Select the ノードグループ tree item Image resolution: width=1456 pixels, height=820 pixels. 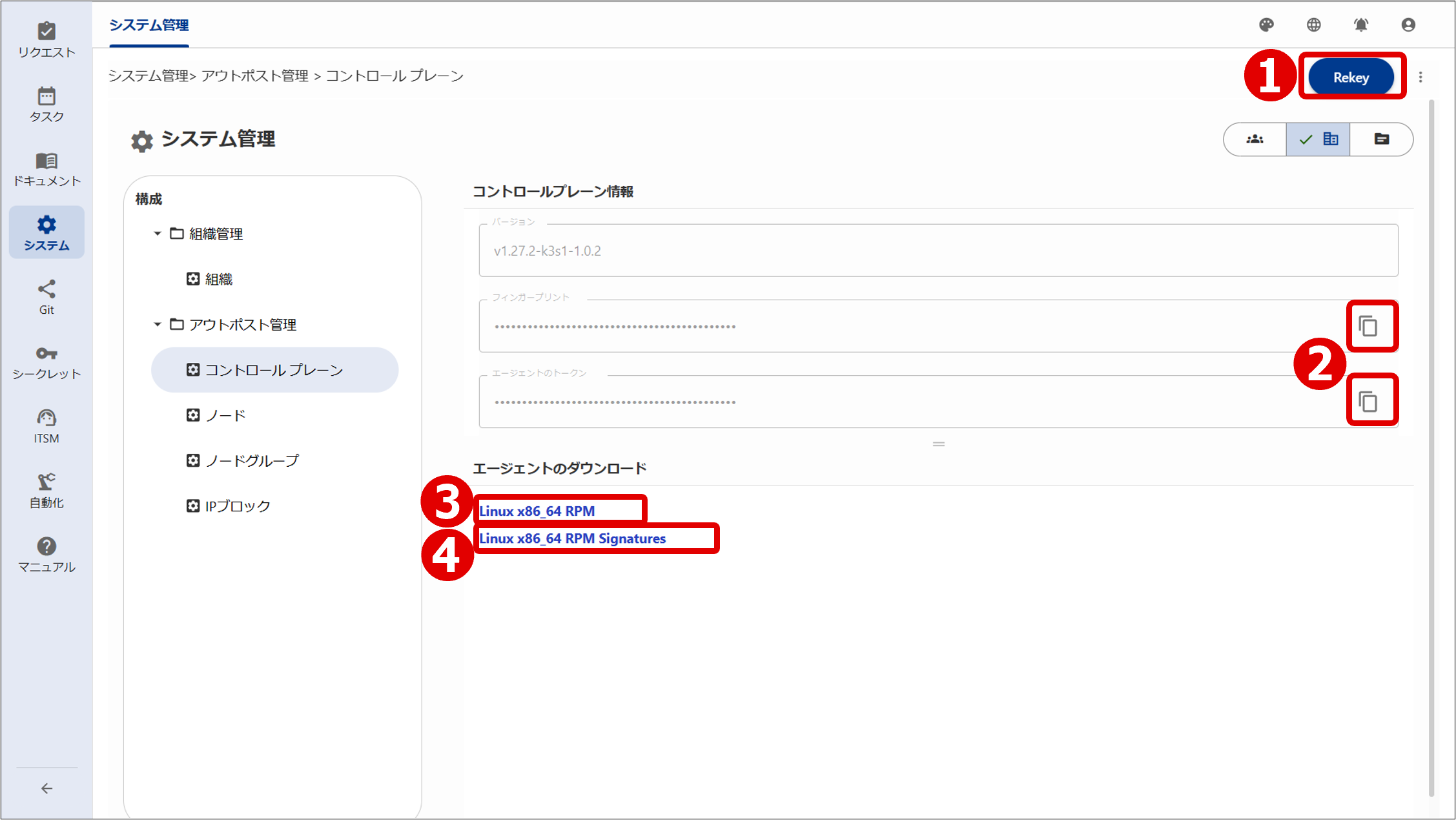(x=252, y=460)
